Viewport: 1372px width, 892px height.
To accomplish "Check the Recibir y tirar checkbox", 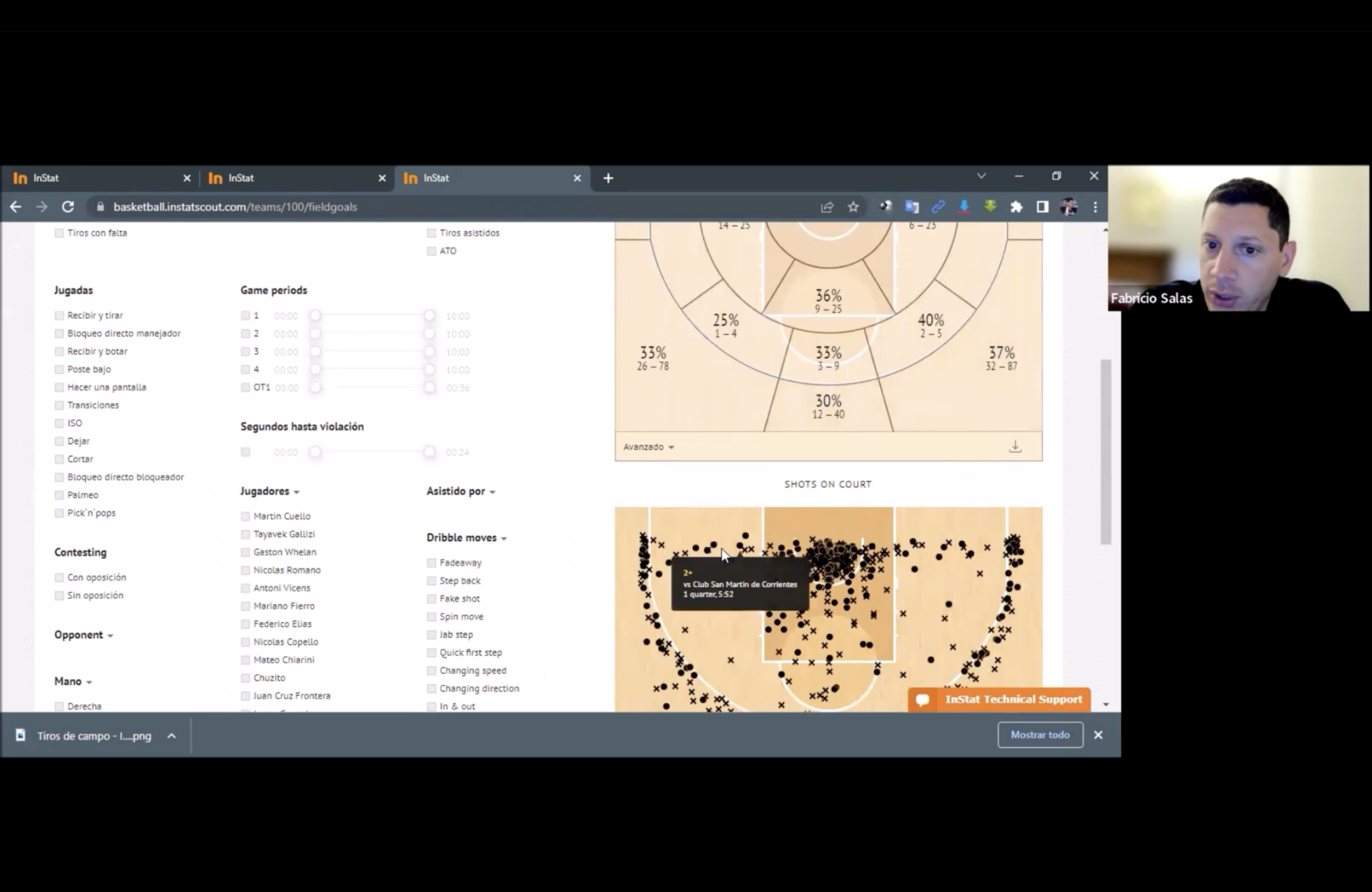I will [59, 315].
